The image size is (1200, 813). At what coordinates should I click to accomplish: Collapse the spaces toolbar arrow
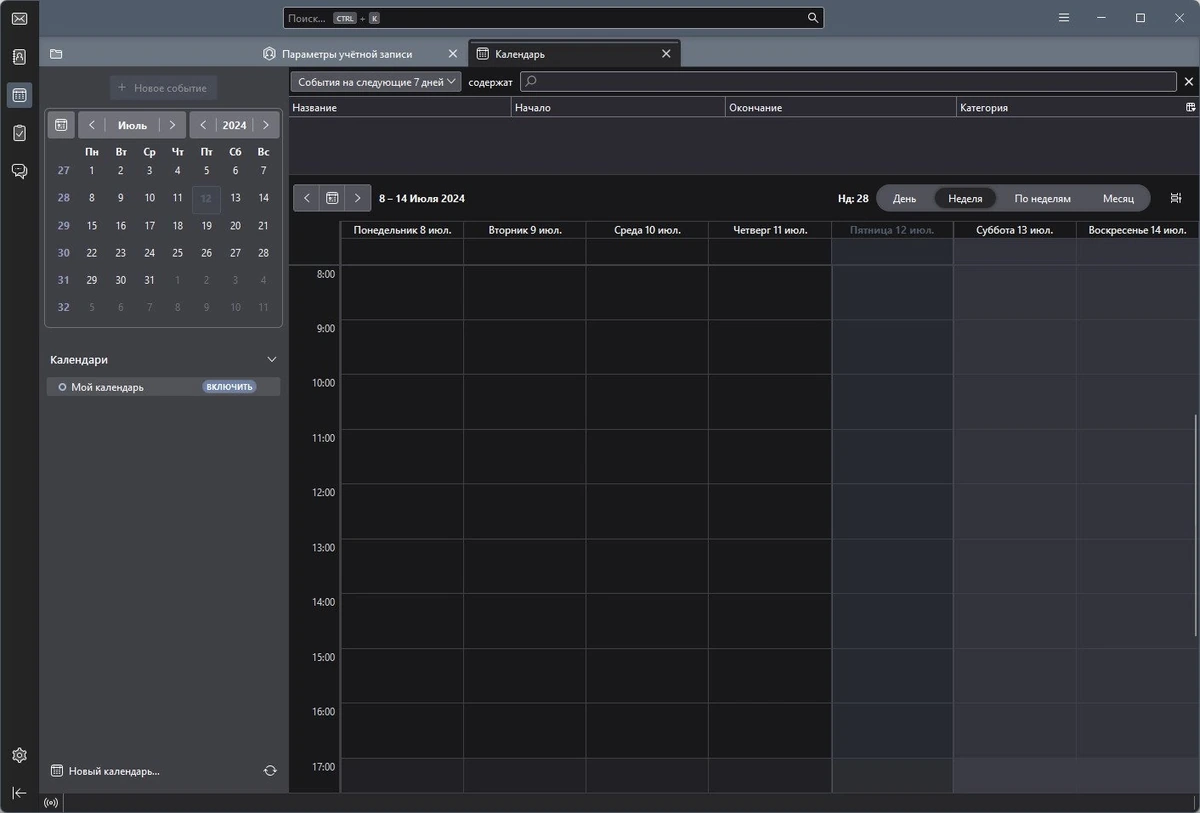point(19,792)
